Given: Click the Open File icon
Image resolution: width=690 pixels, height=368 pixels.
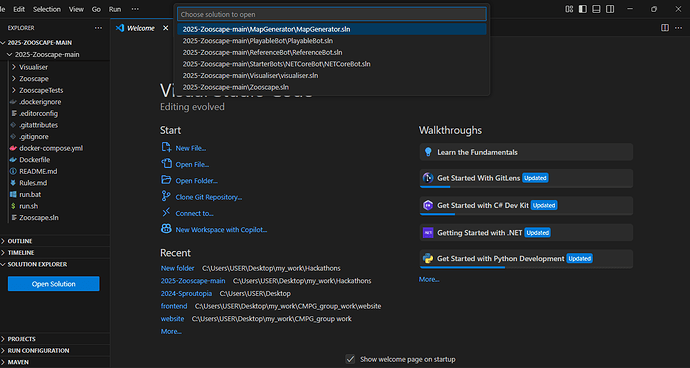Looking at the screenshot, I should coord(166,164).
